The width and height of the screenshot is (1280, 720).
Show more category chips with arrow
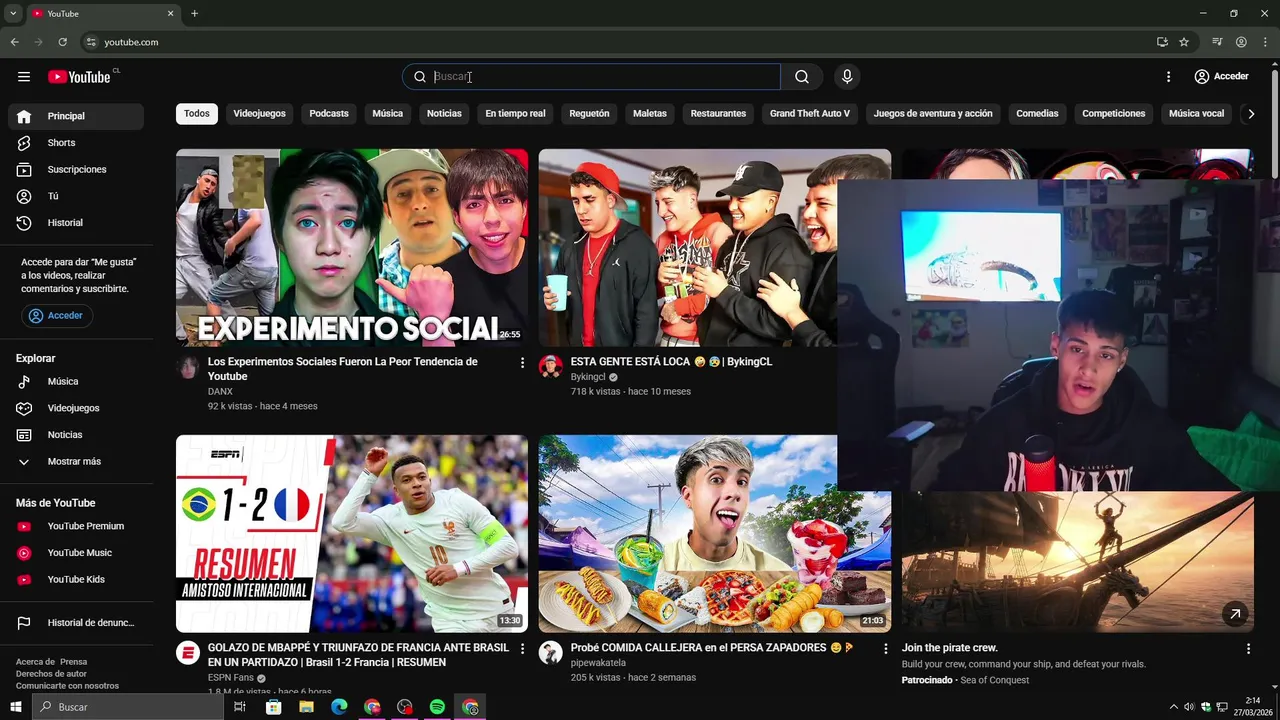[x=1250, y=114]
